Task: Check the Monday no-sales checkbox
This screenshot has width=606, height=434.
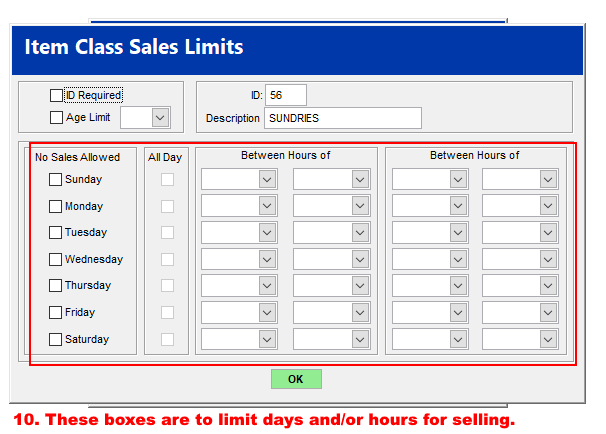Action: tap(56, 206)
